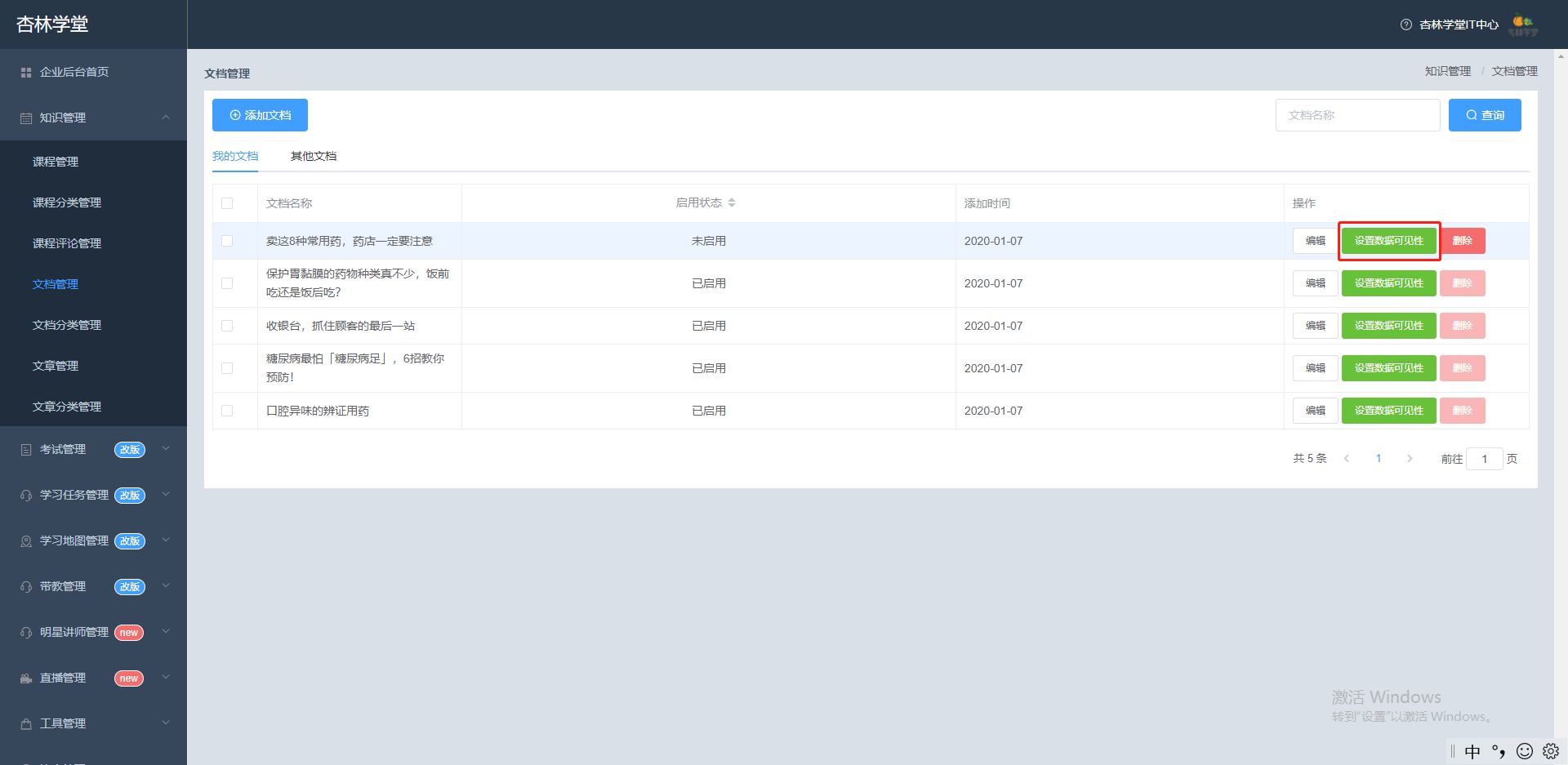Click the IME smiley emoji icon
The image size is (1568, 765).
[x=1524, y=751]
